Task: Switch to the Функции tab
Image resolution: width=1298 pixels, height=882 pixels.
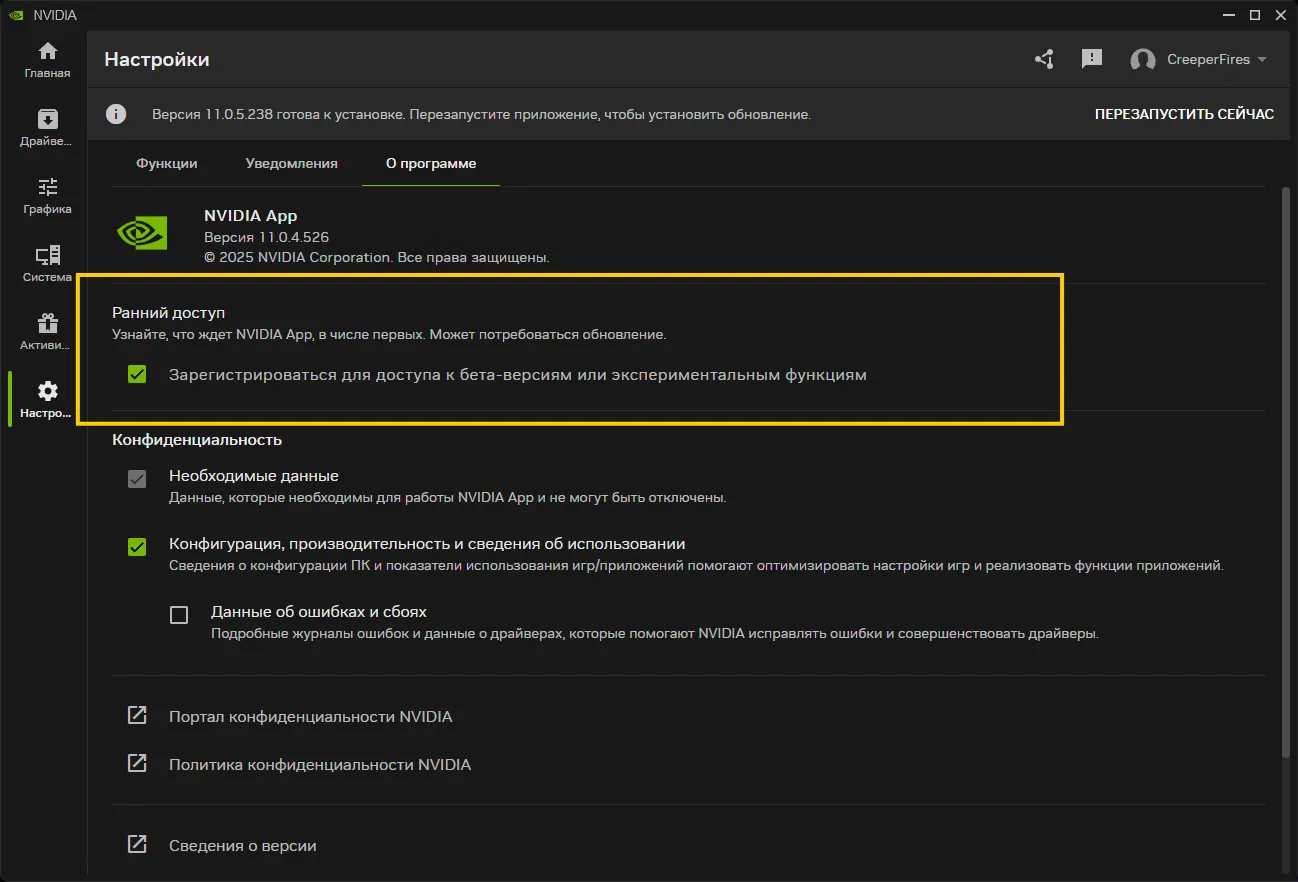Action: pyautogui.click(x=167, y=163)
